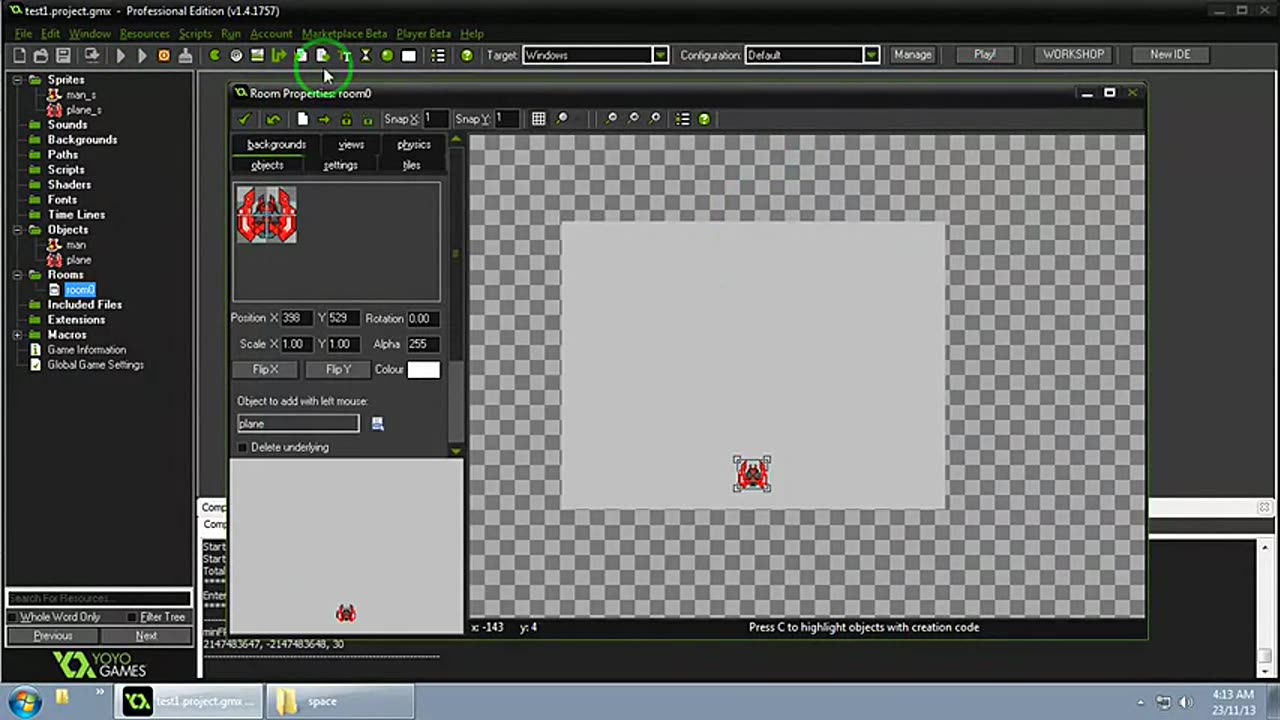
Task: Open the Scripts menu
Action: [x=195, y=33]
